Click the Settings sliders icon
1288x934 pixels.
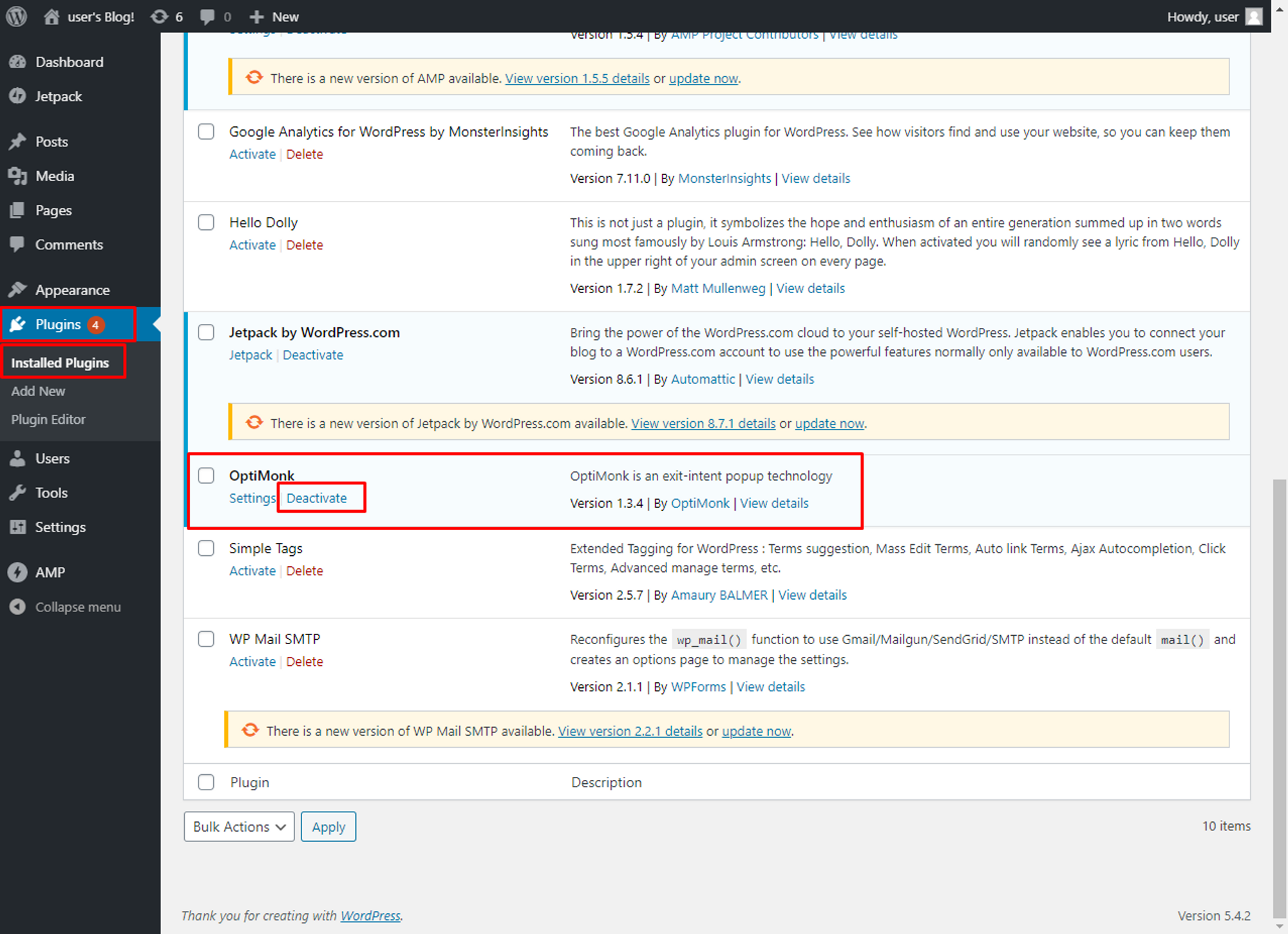pyautogui.click(x=18, y=527)
